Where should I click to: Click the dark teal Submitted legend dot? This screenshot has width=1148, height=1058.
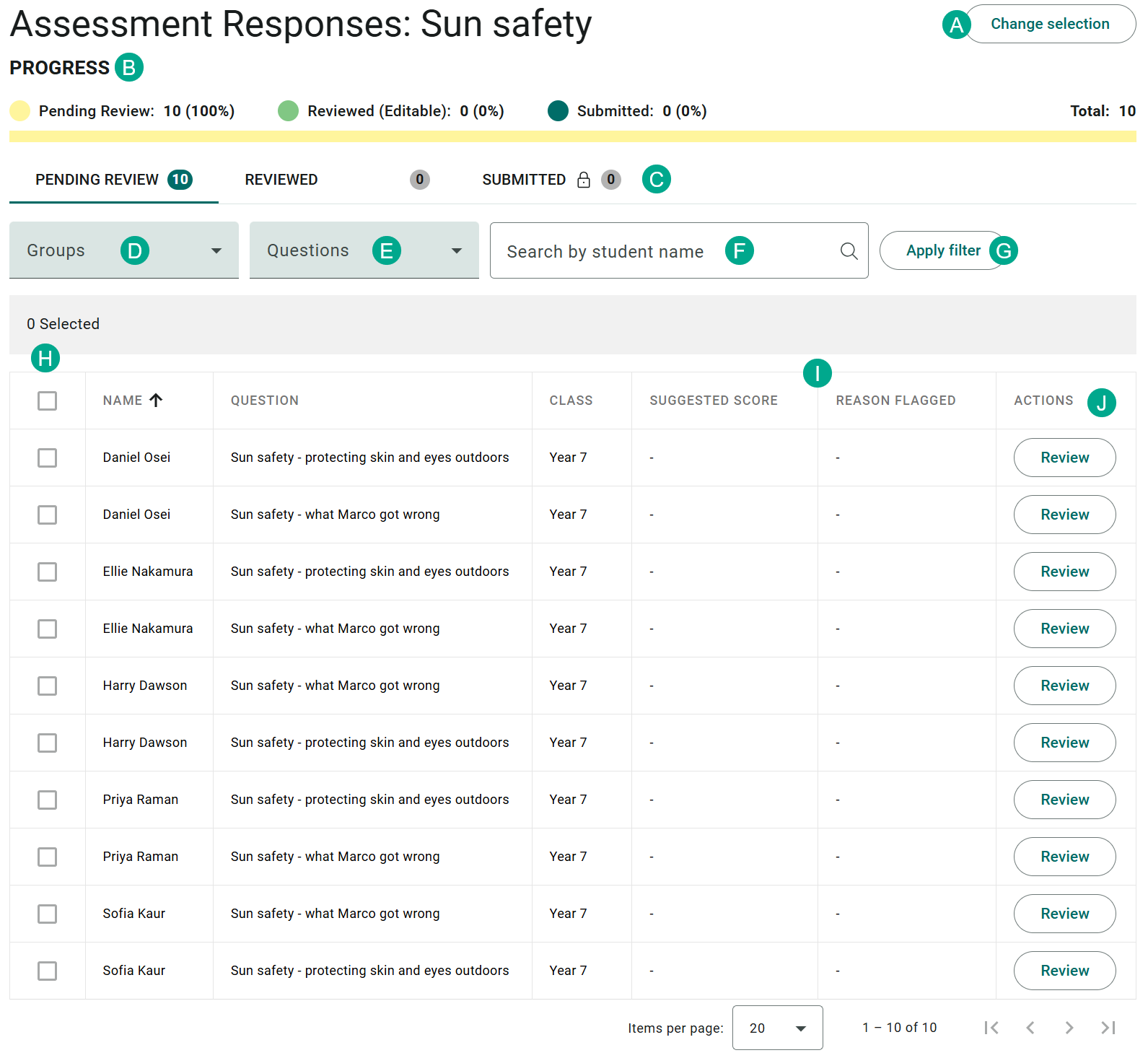tap(558, 111)
